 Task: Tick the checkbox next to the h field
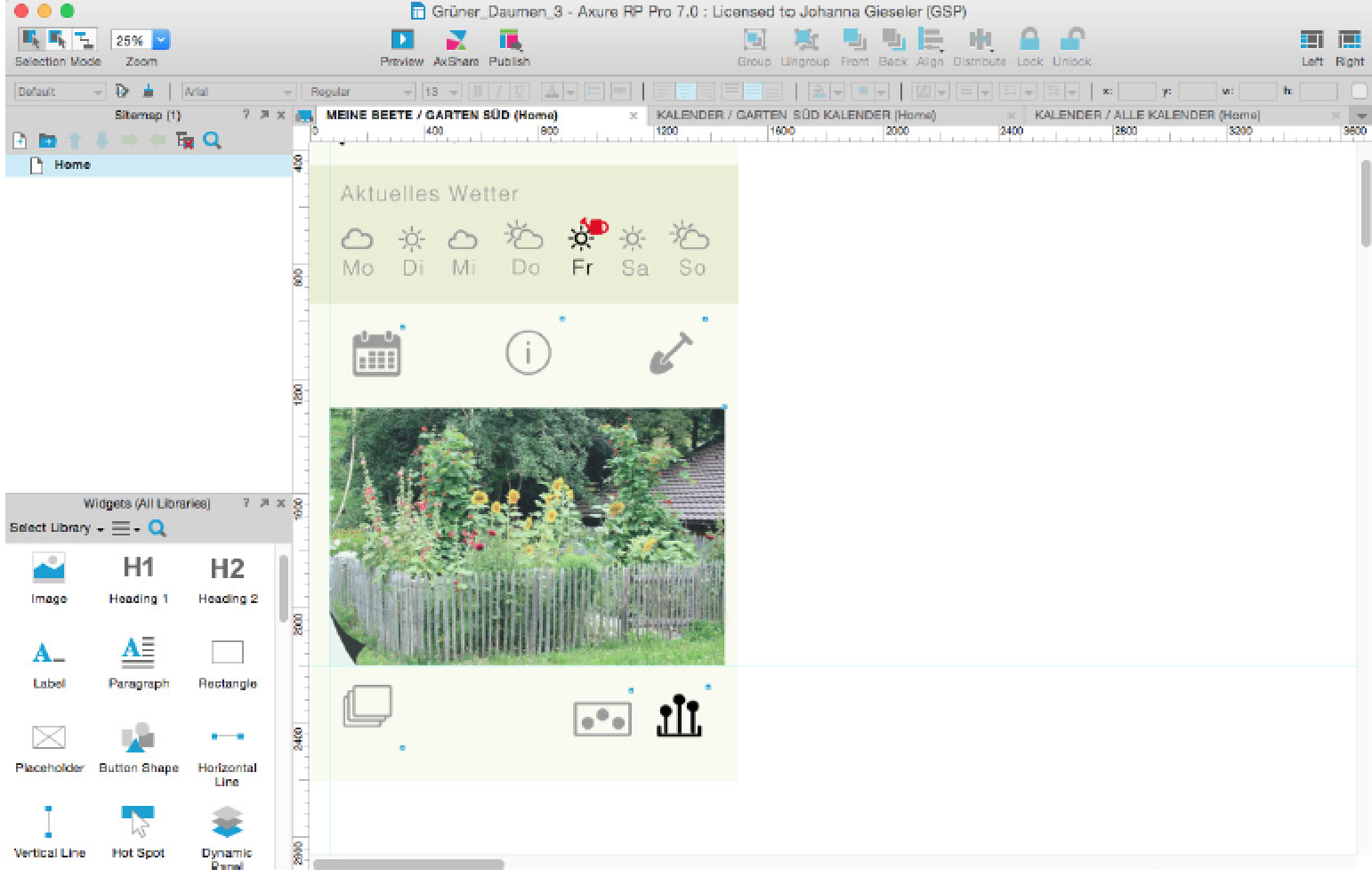tap(1359, 92)
